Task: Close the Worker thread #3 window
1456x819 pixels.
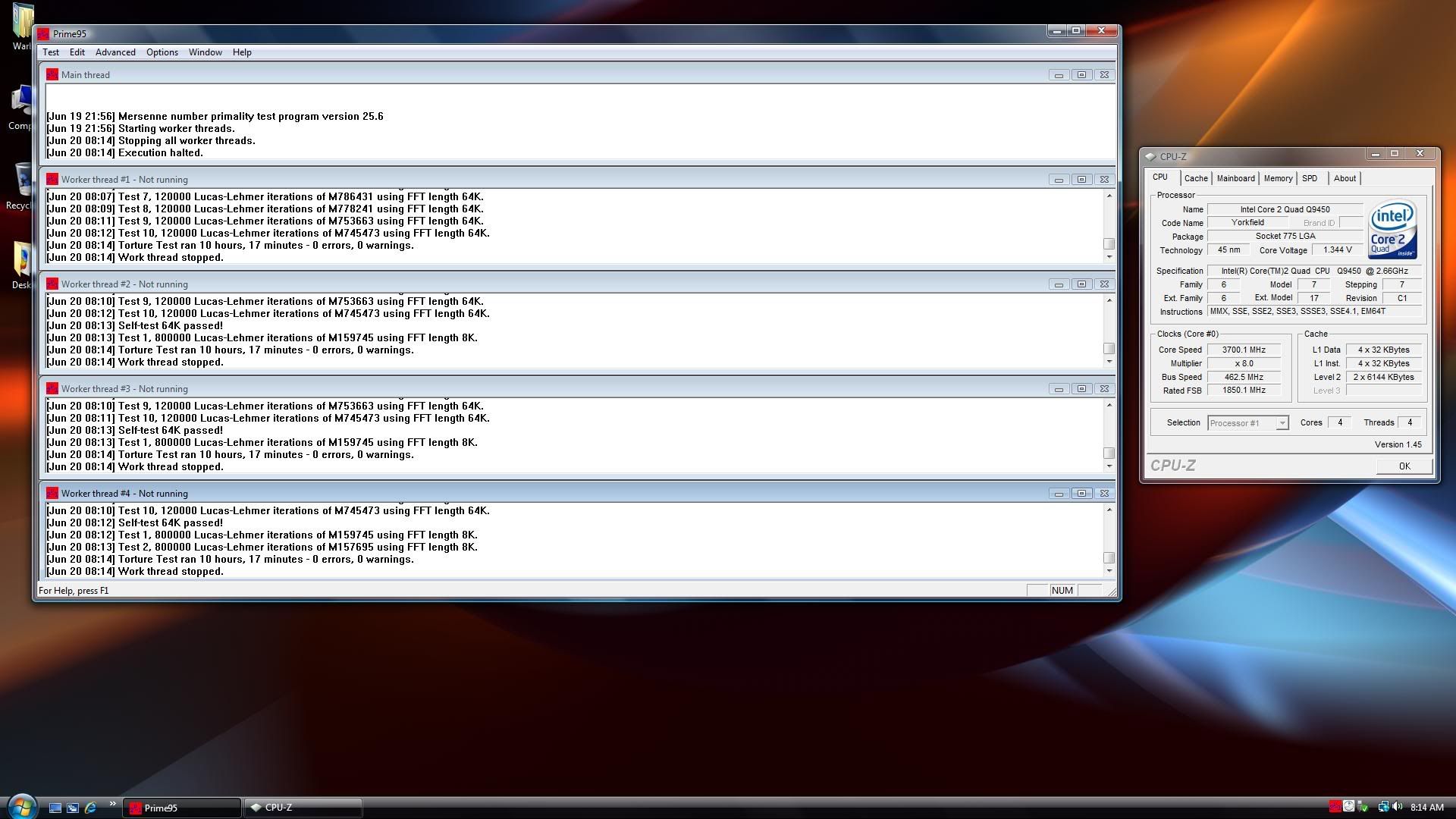Action: [x=1104, y=389]
